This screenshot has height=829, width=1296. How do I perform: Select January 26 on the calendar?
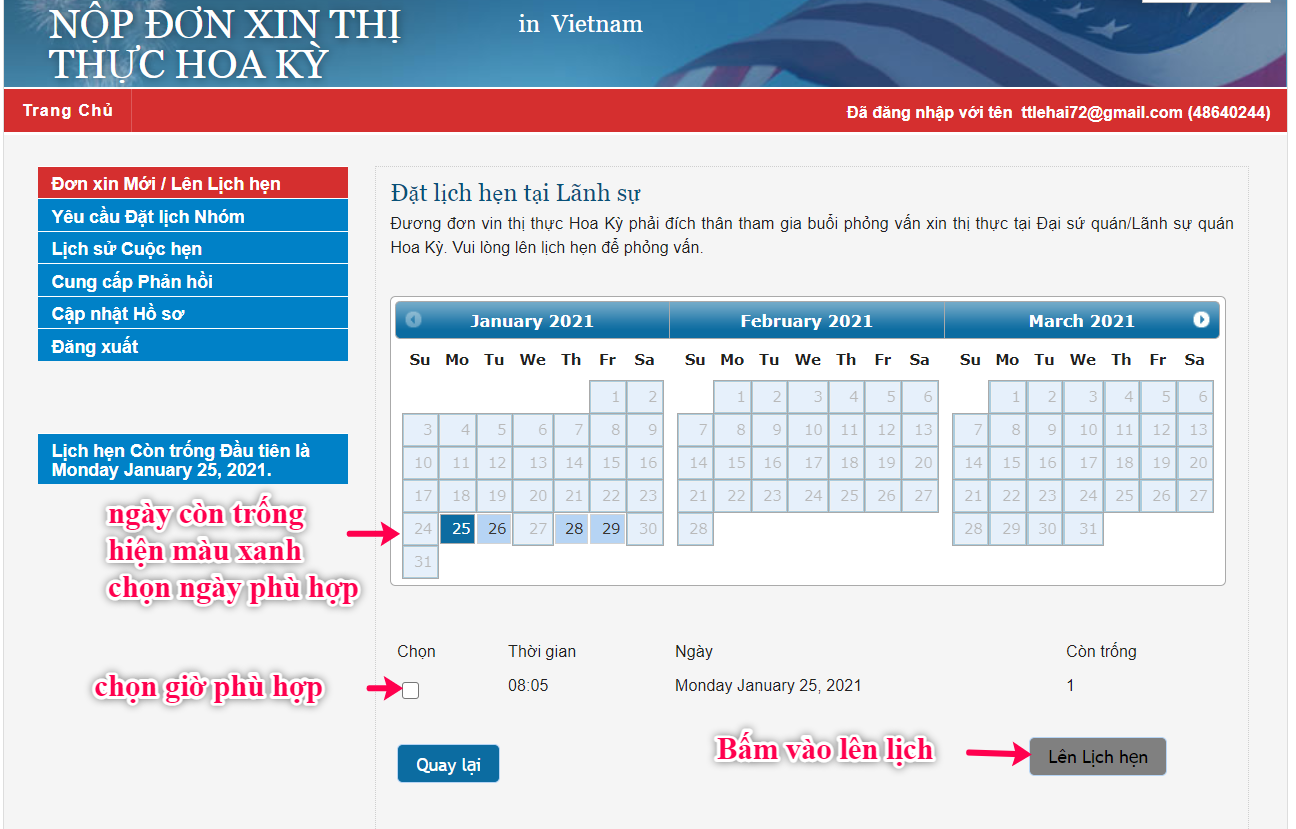pyautogui.click(x=496, y=529)
